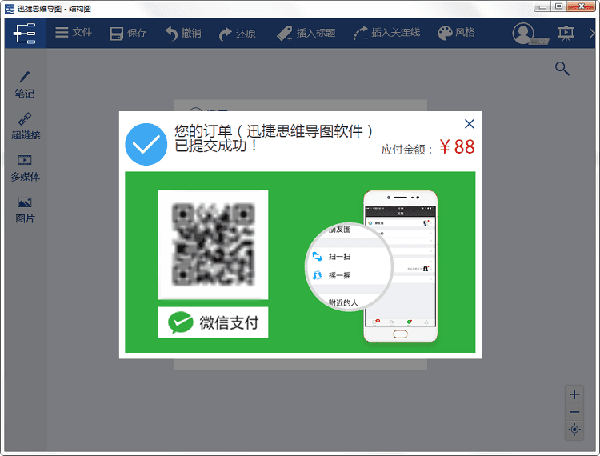This screenshot has height=456, width=600.
Task: Close the payment order dialog
Action: (x=469, y=124)
